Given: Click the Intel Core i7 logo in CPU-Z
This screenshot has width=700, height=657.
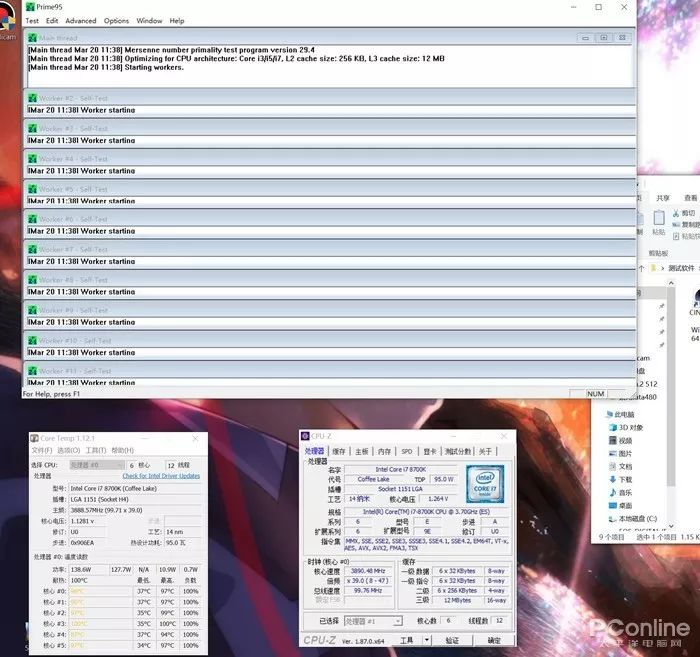Looking at the screenshot, I should click(x=484, y=484).
